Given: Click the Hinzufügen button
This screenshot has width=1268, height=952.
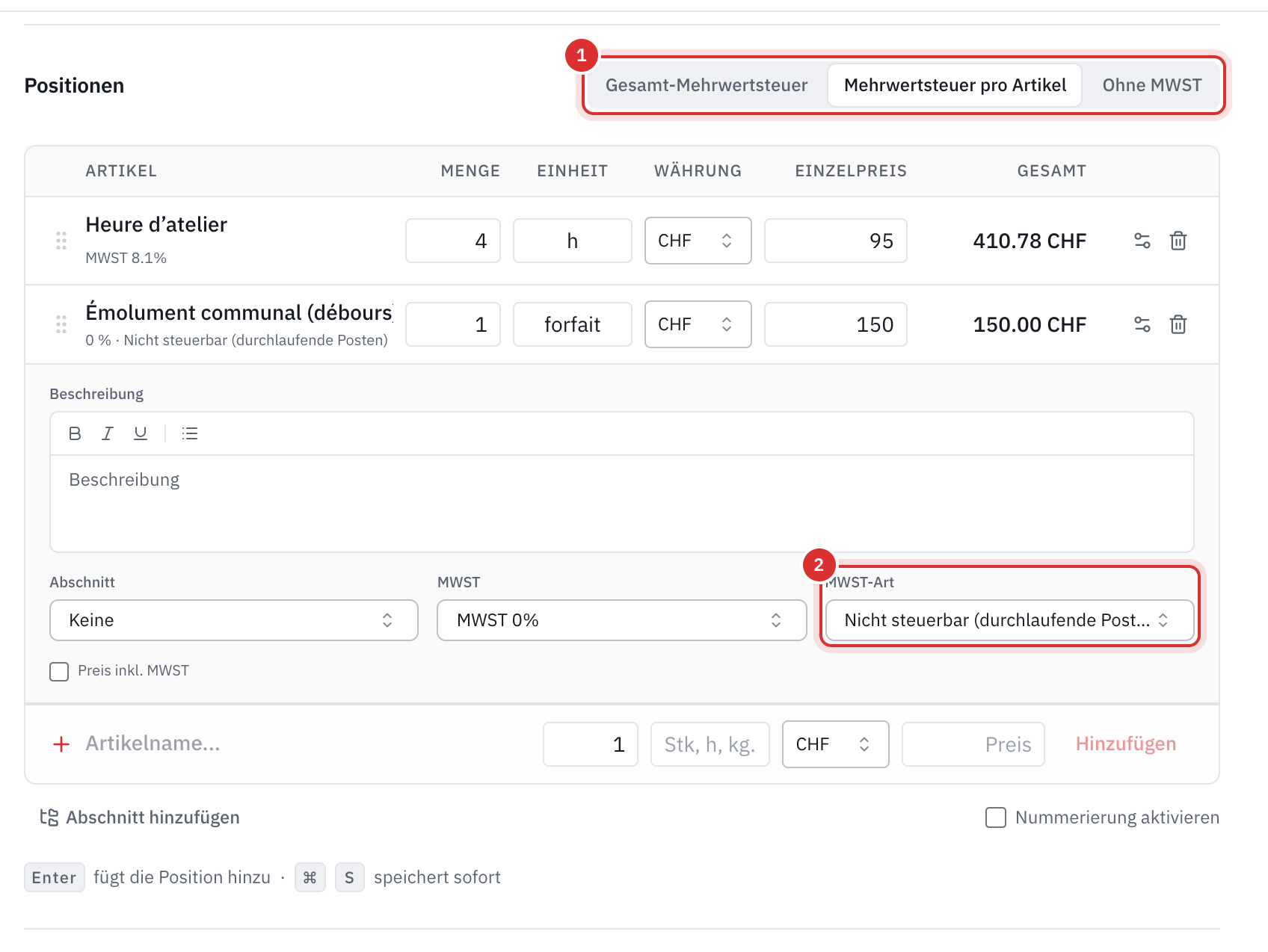Looking at the screenshot, I should point(1126,744).
